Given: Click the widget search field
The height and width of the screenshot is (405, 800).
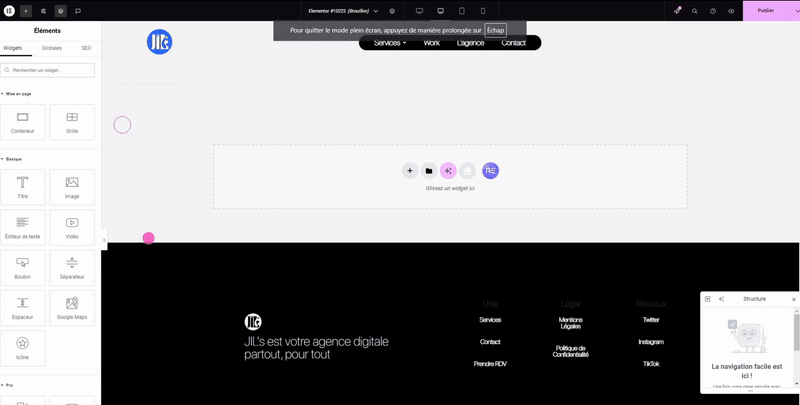Looking at the screenshot, I should (x=48, y=70).
